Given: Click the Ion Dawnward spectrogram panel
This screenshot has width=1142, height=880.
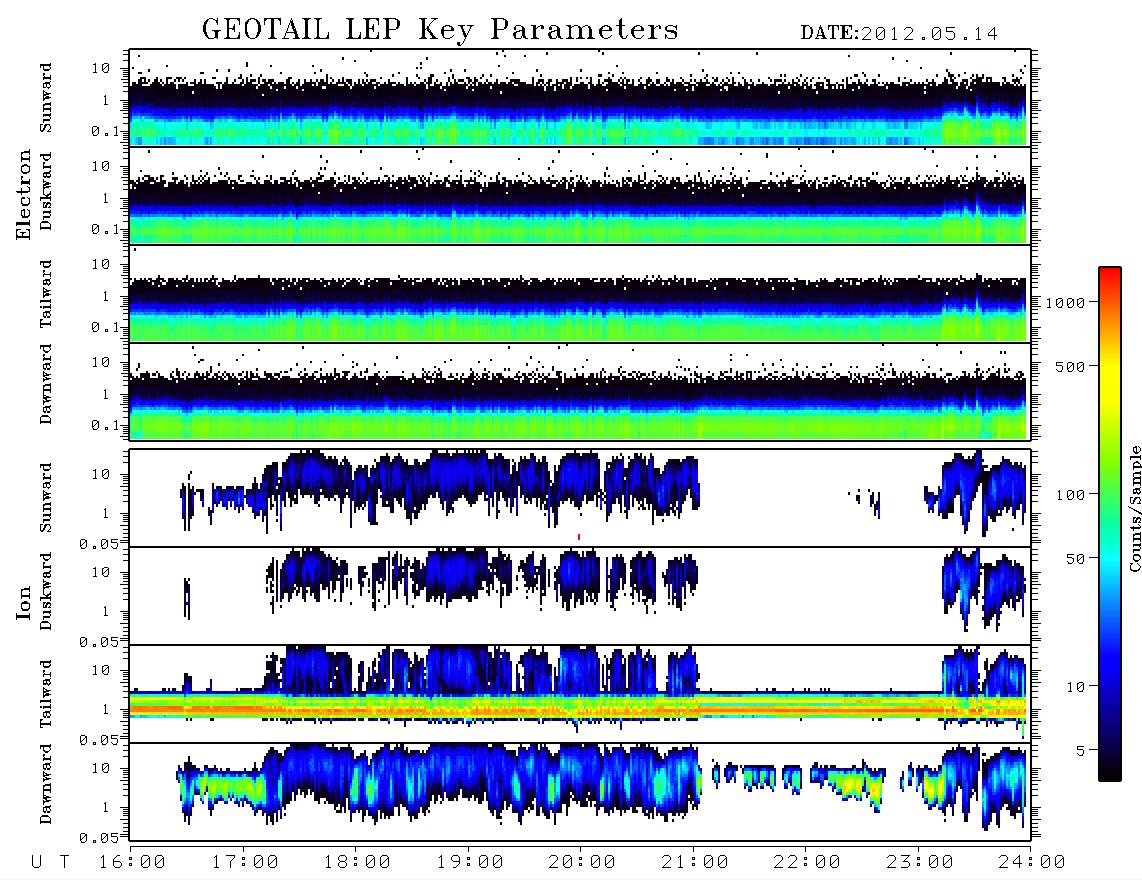Looking at the screenshot, I should tap(580, 792).
